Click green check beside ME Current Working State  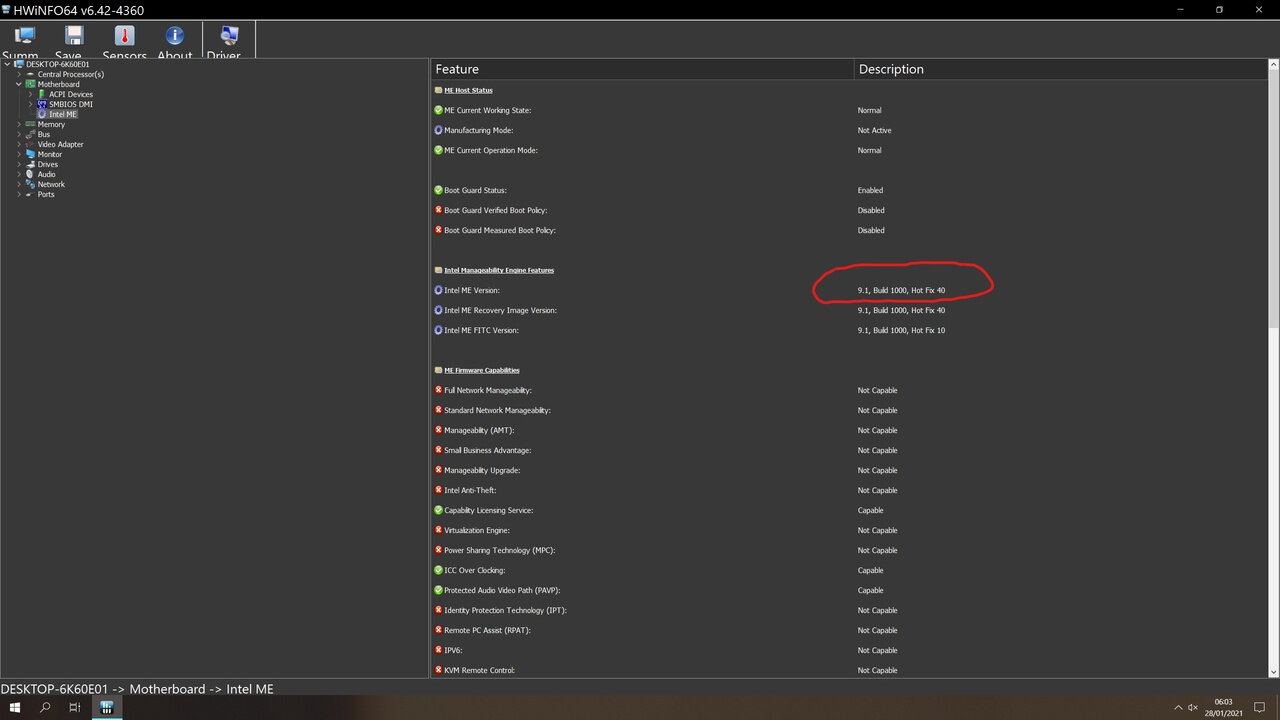click(438, 110)
